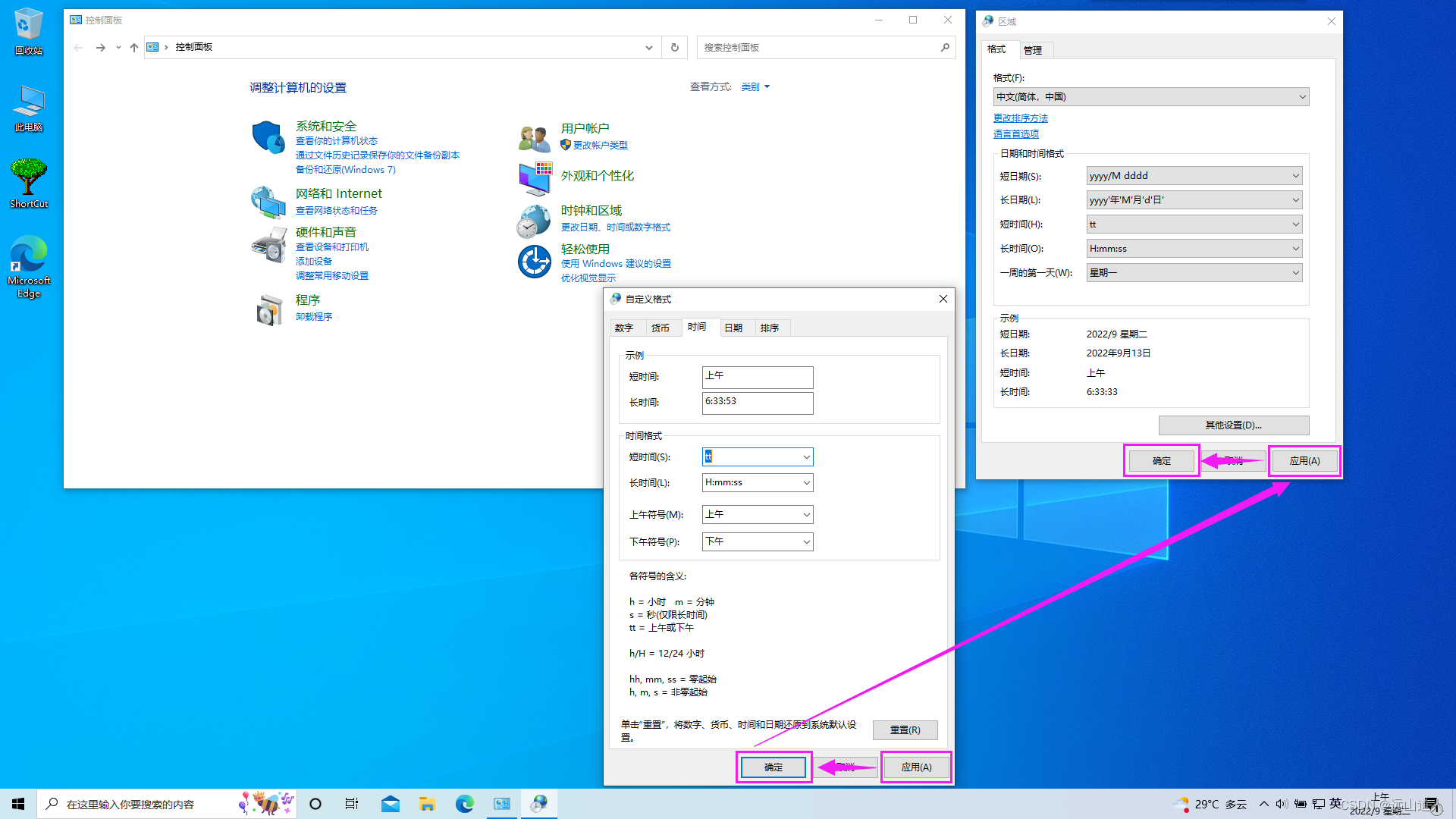1456x819 pixels.
Task: Open Ease of Access icon
Action: [x=535, y=262]
